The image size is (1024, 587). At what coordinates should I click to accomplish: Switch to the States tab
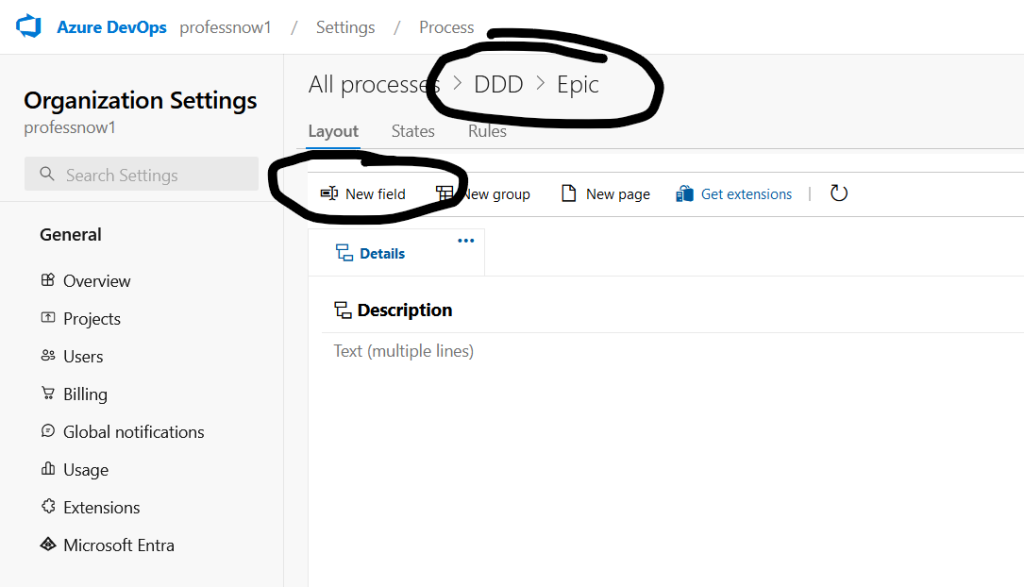tap(413, 131)
